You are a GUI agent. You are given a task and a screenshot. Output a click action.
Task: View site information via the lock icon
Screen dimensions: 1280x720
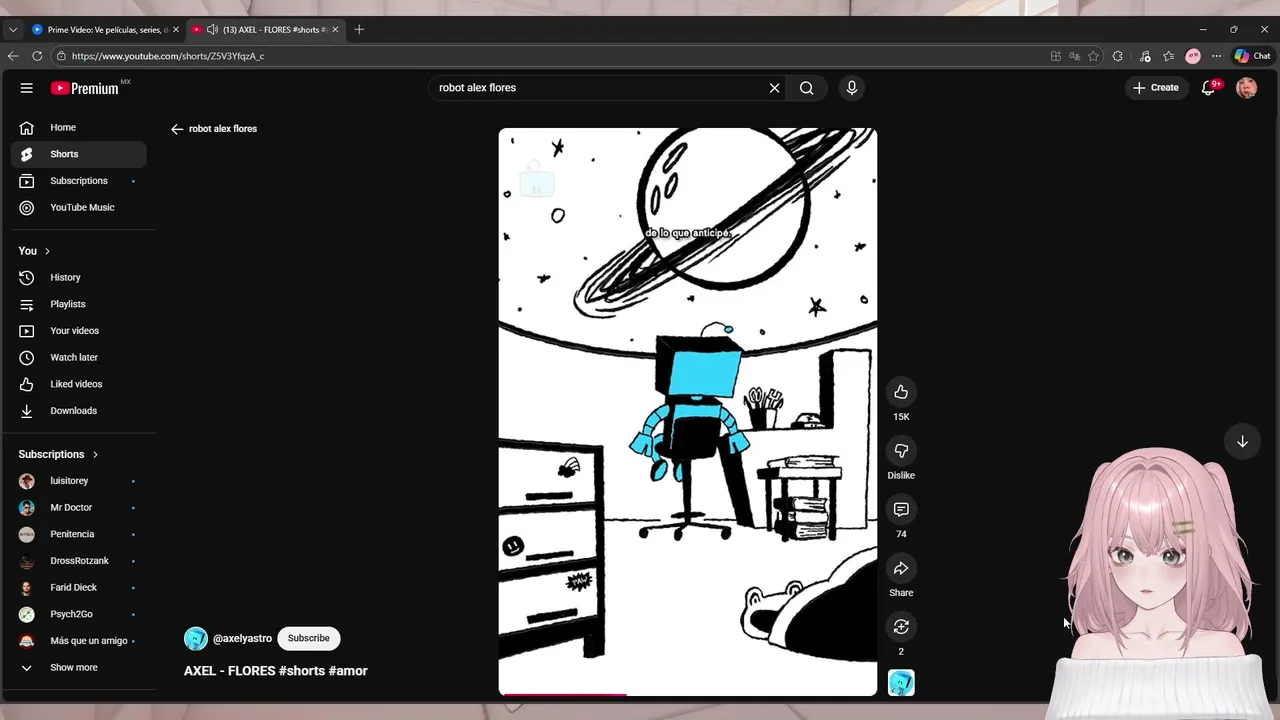click(61, 56)
